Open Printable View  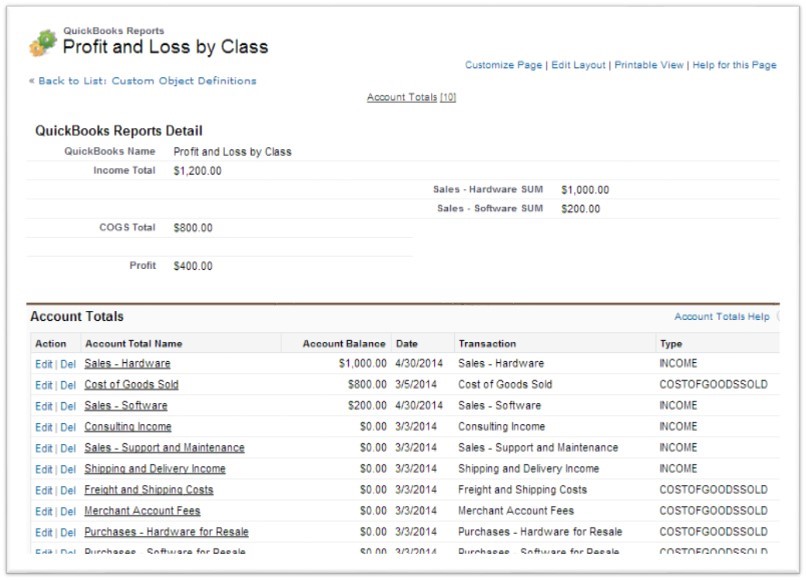649,65
